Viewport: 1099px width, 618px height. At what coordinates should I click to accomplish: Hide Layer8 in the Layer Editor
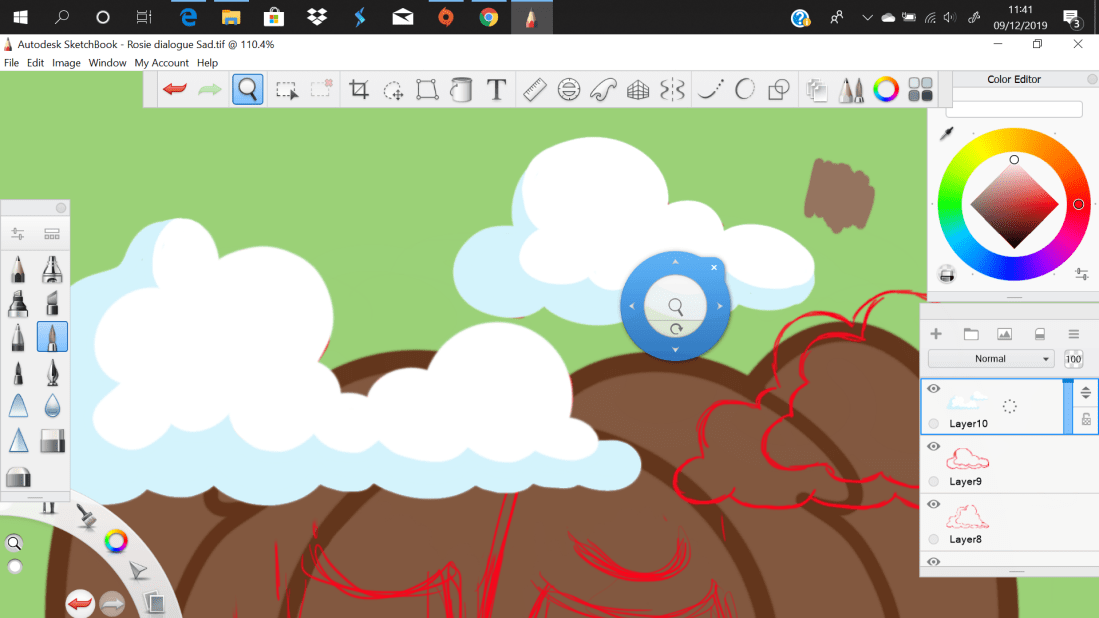[933, 504]
